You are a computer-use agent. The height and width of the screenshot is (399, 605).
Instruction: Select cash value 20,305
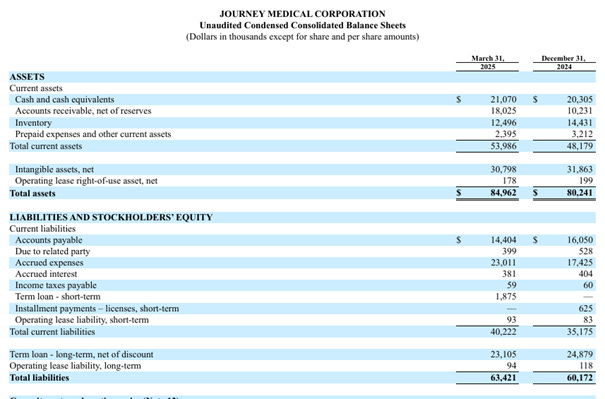tap(580, 100)
